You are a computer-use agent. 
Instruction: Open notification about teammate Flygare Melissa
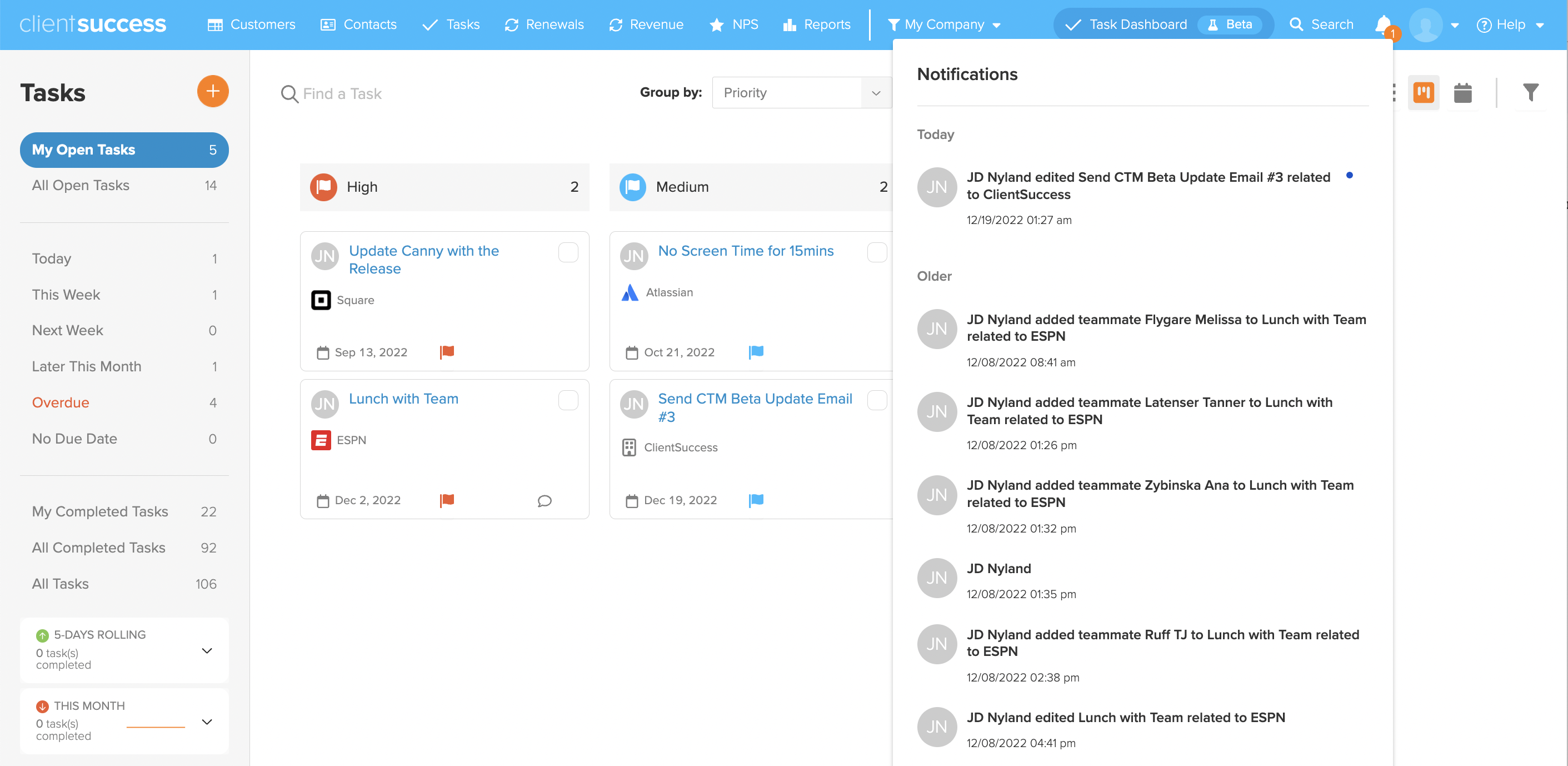[1142, 340]
